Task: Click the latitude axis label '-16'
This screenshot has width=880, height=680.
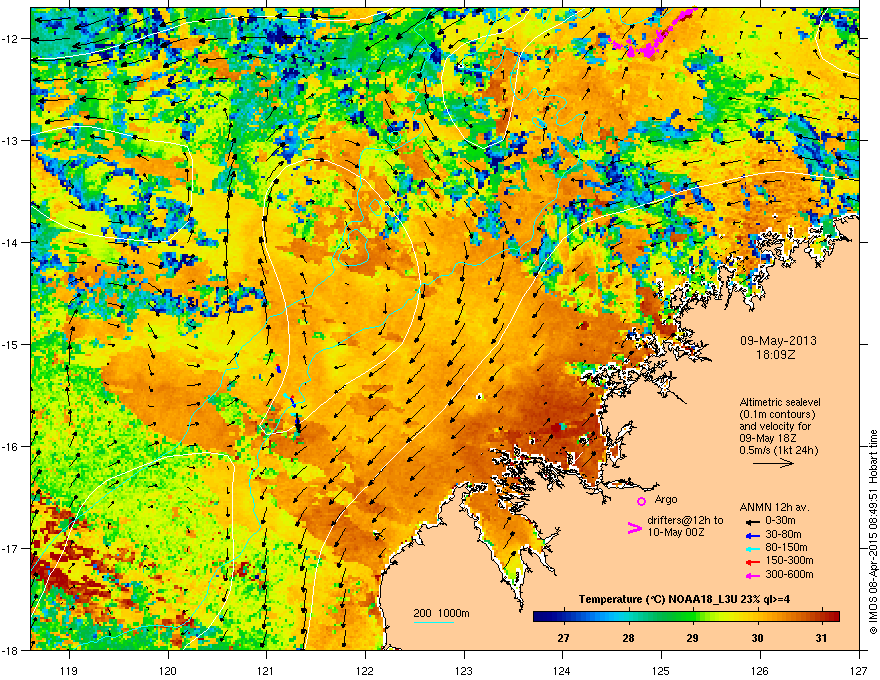Action: (11, 447)
